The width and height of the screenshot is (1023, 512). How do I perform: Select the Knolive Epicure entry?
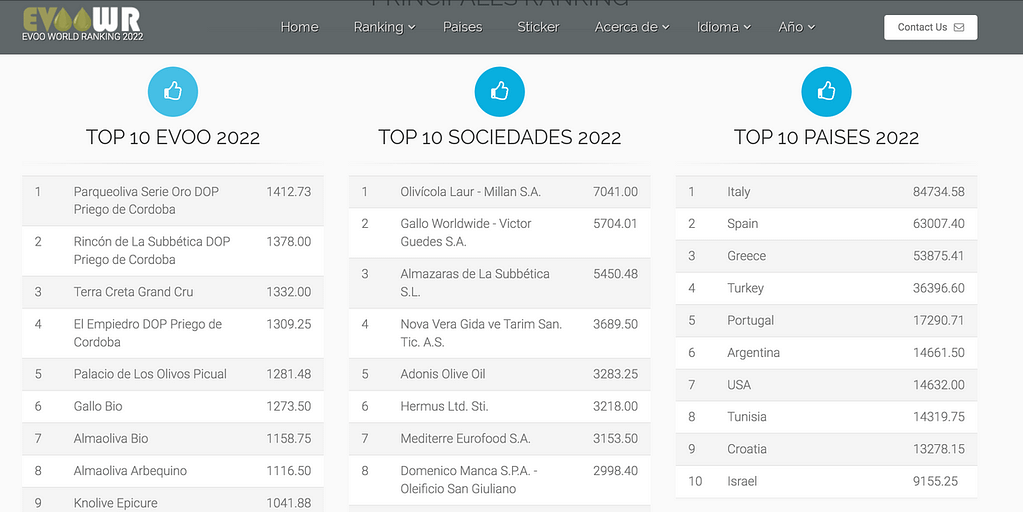tap(115, 503)
